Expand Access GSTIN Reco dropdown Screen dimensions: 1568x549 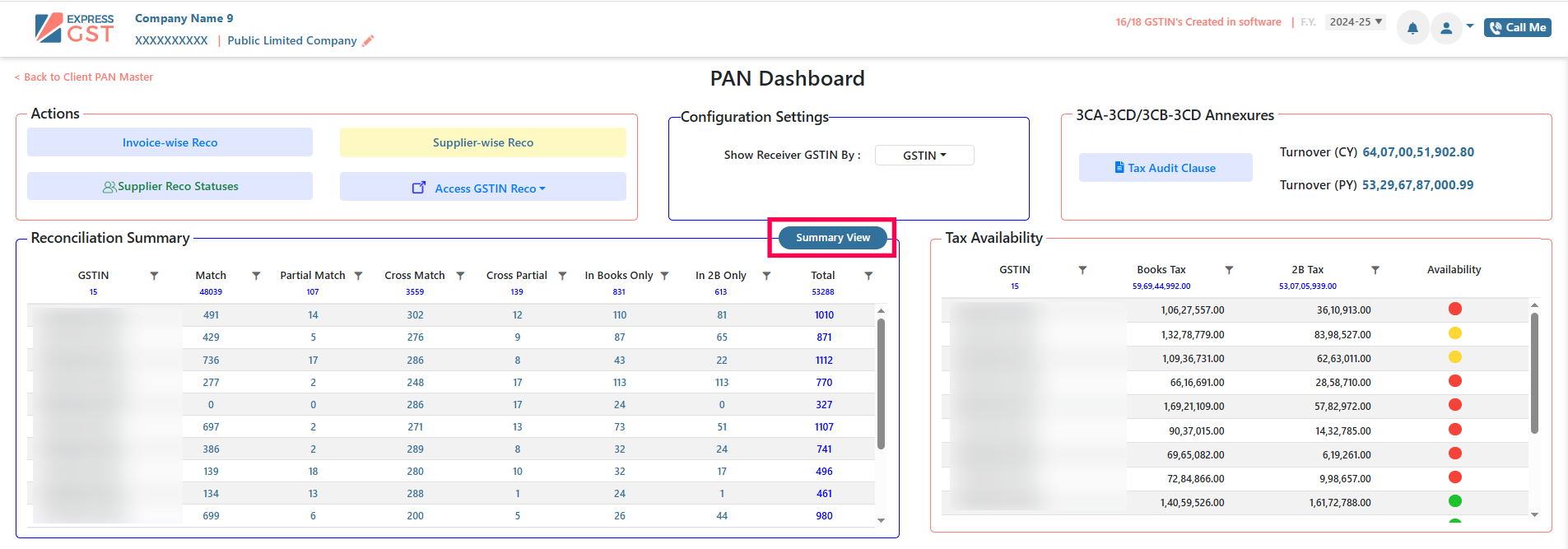pyautogui.click(x=483, y=187)
